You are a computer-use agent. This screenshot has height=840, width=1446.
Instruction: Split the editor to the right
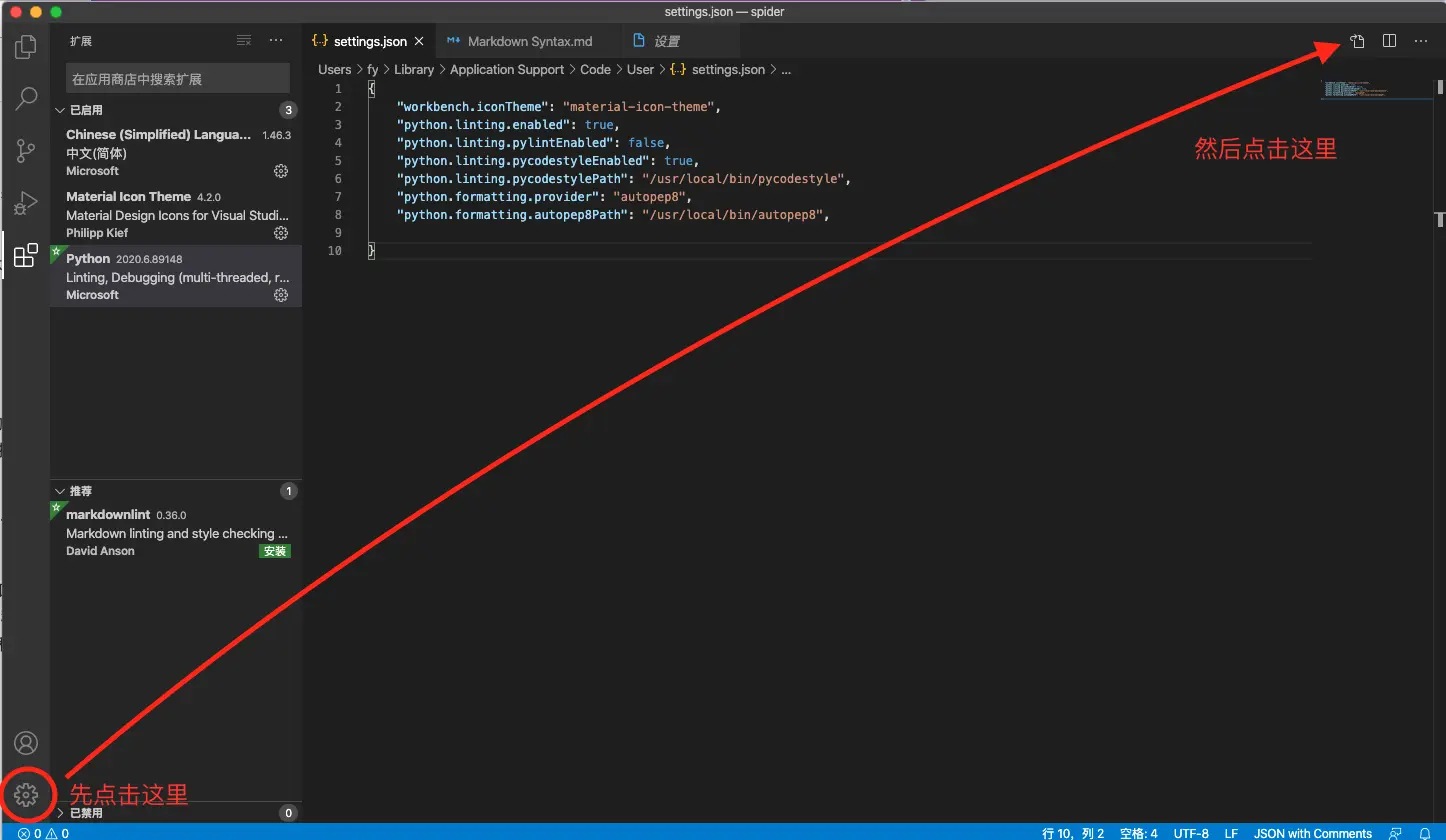pos(1389,41)
